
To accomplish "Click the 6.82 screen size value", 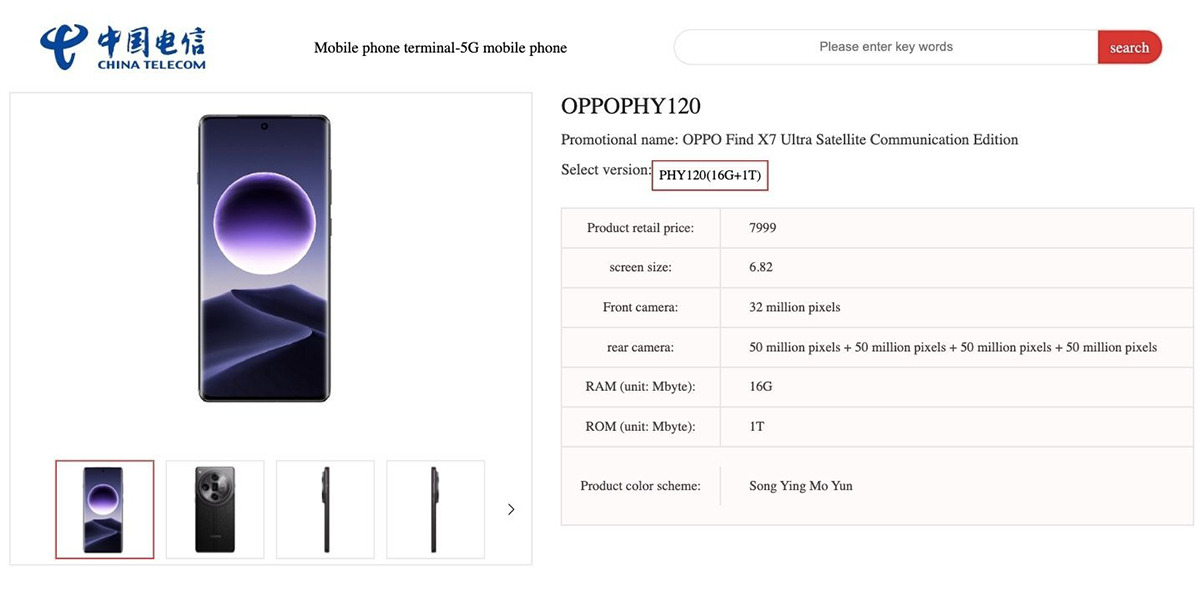I will click(x=761, y=267).
